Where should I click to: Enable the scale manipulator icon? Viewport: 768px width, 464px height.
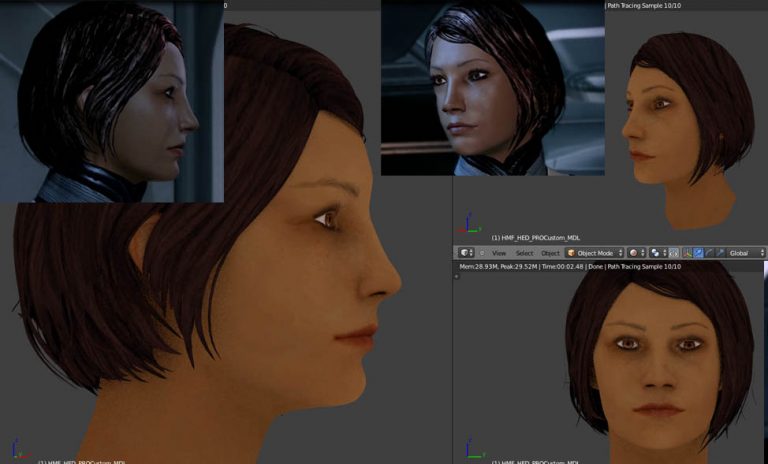720,253
